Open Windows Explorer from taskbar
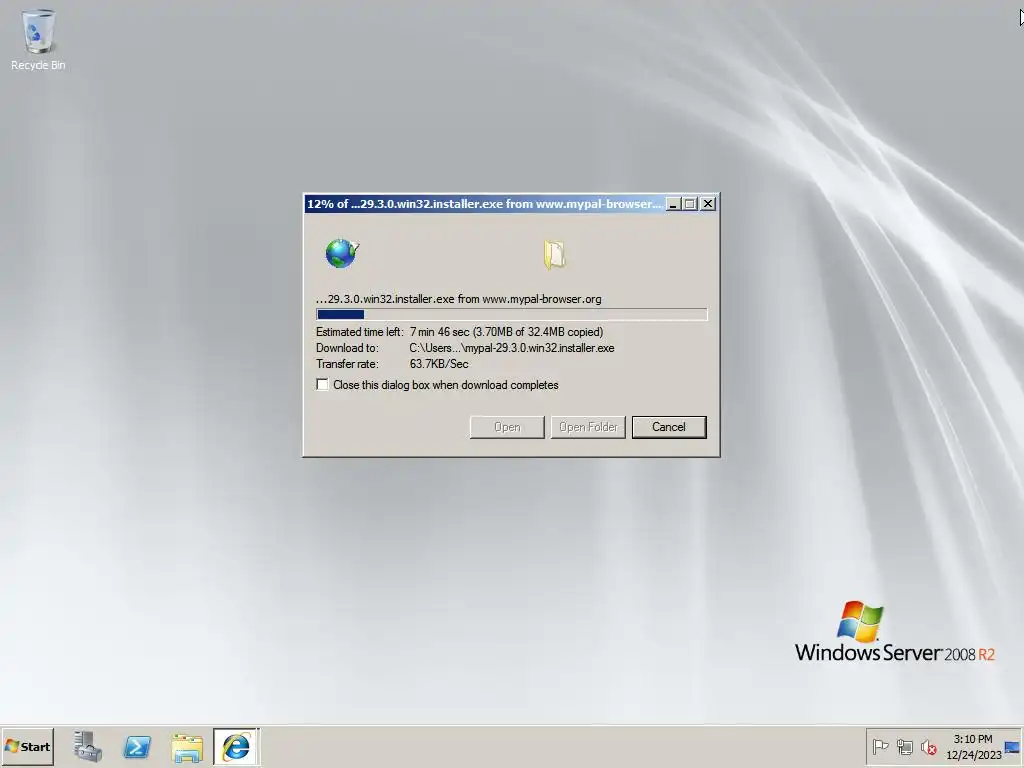Image resolution: width=1024 pixels, height=768 pixels. coord(187,747)
